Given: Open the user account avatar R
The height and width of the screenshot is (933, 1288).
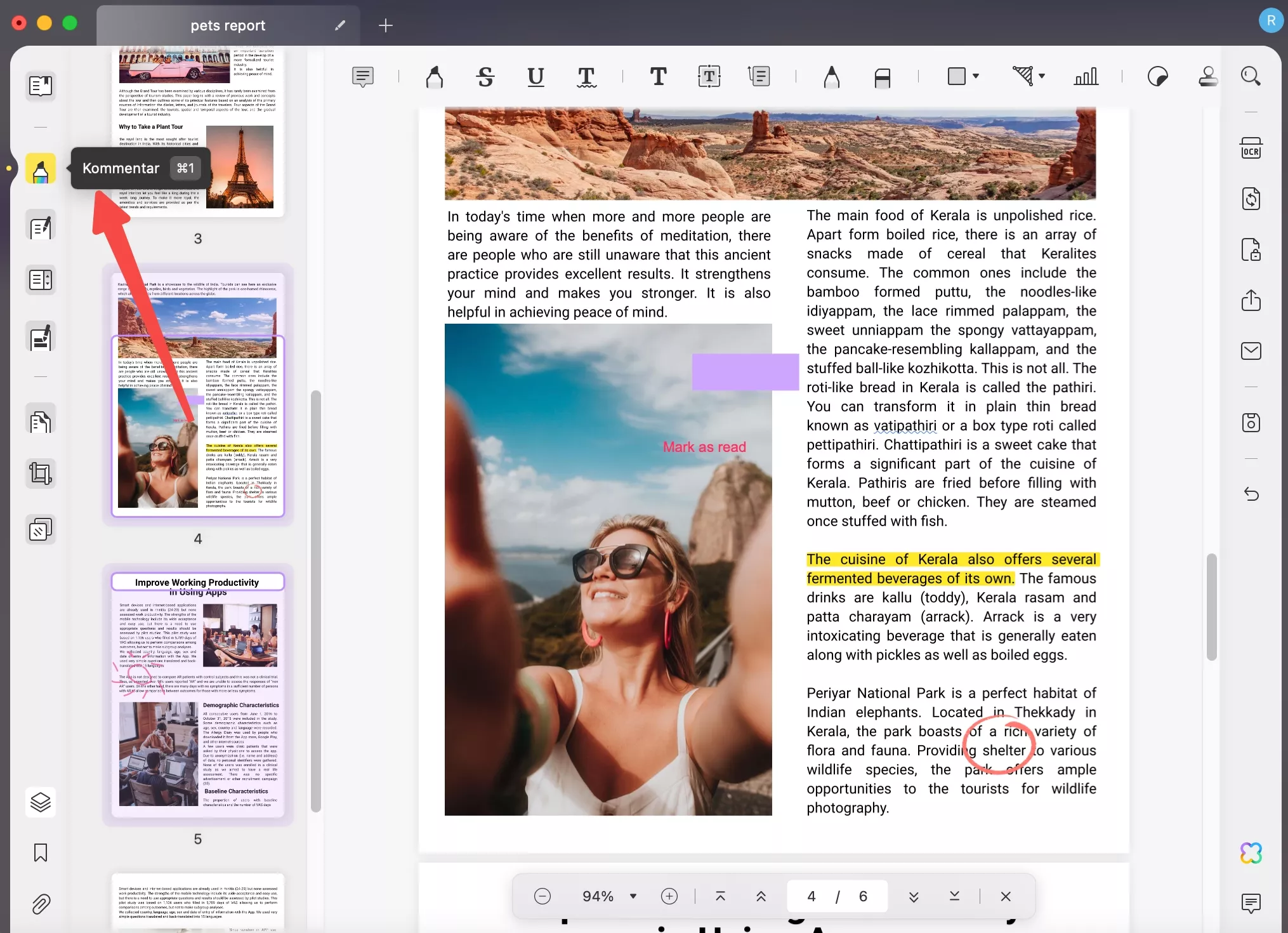Looking at the screenshot, I should tap(1271, 20).
